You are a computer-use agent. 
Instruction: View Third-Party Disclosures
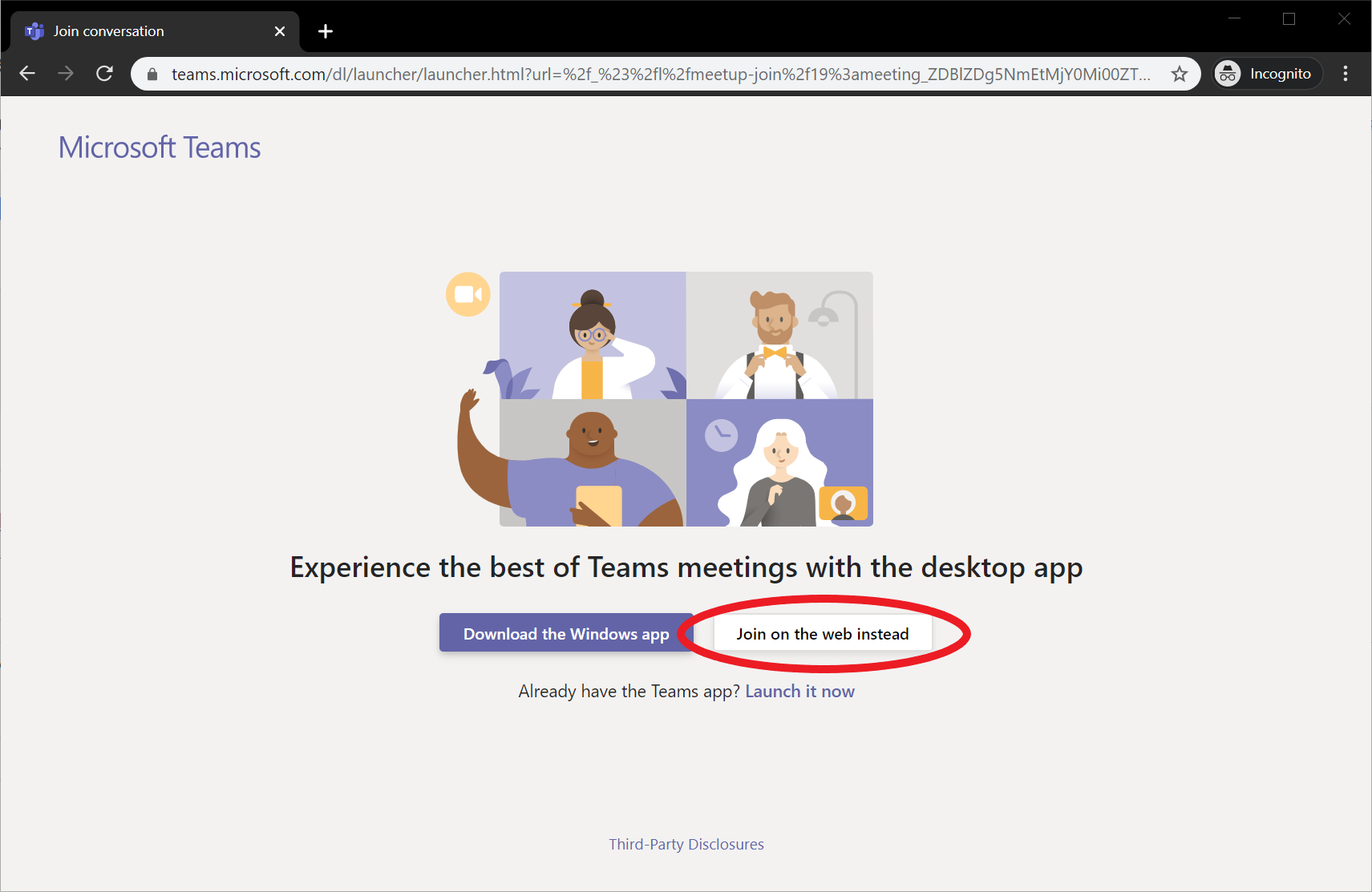click(x=686, y=843)
